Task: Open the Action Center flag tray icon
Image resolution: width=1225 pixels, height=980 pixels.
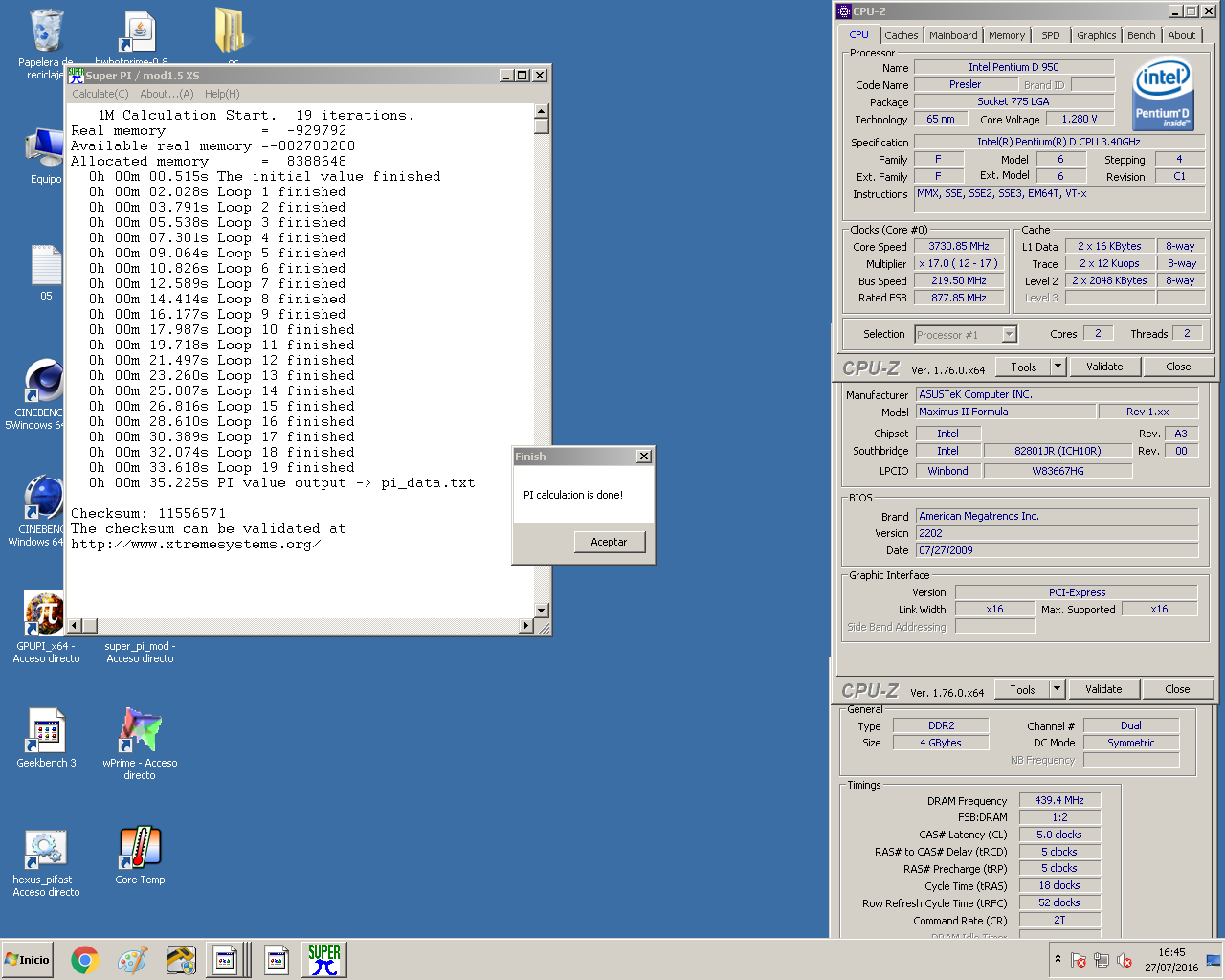Action: coord(1079,960)
